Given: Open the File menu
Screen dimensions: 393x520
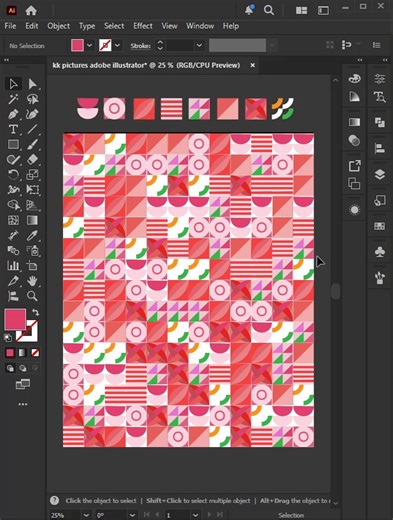Looking at the screenshot, I should click(x=10, y=26).
